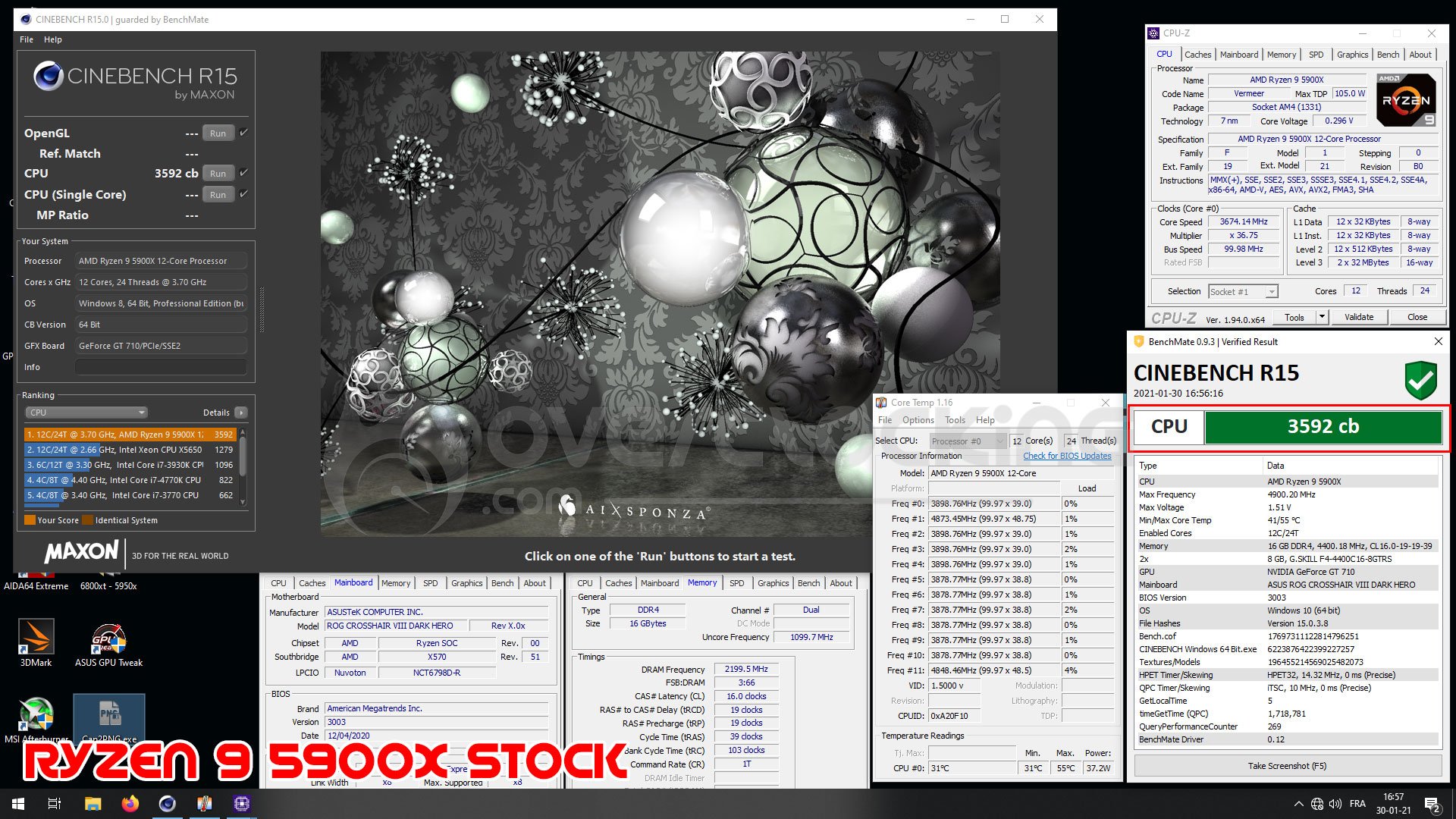1456x819 pixels.
Task: Run the OpenGL benchmark
Action: coord(218,133)
